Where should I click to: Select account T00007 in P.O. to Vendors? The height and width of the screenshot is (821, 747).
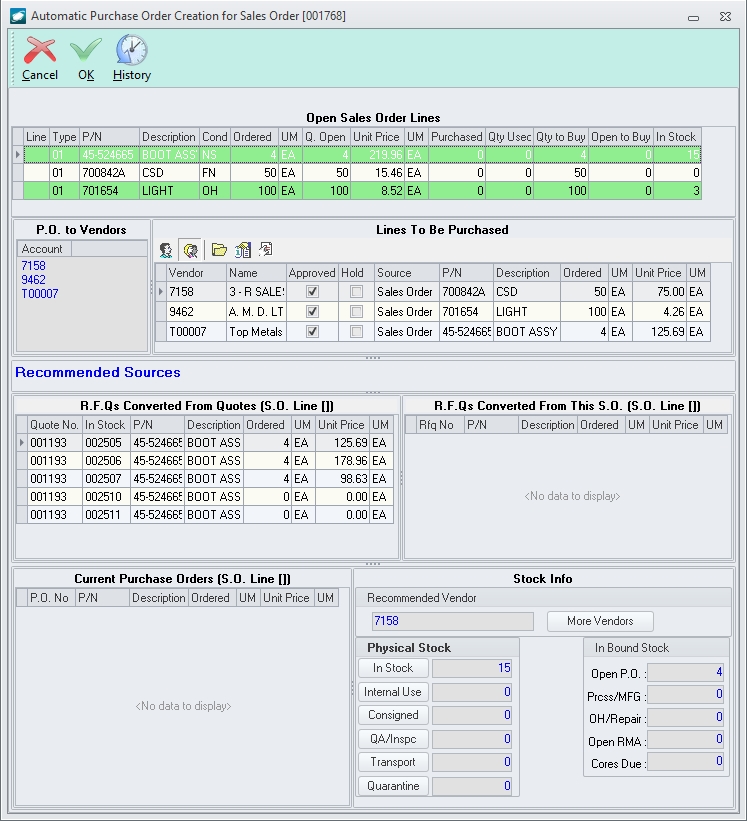click(40, 294)
